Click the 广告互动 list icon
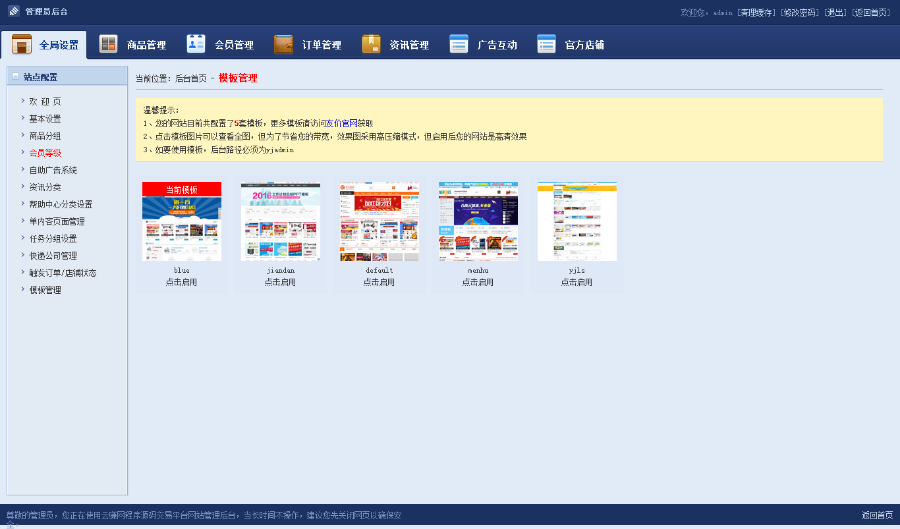The height and width of the screenshot is (529, 900). [459, 44]
